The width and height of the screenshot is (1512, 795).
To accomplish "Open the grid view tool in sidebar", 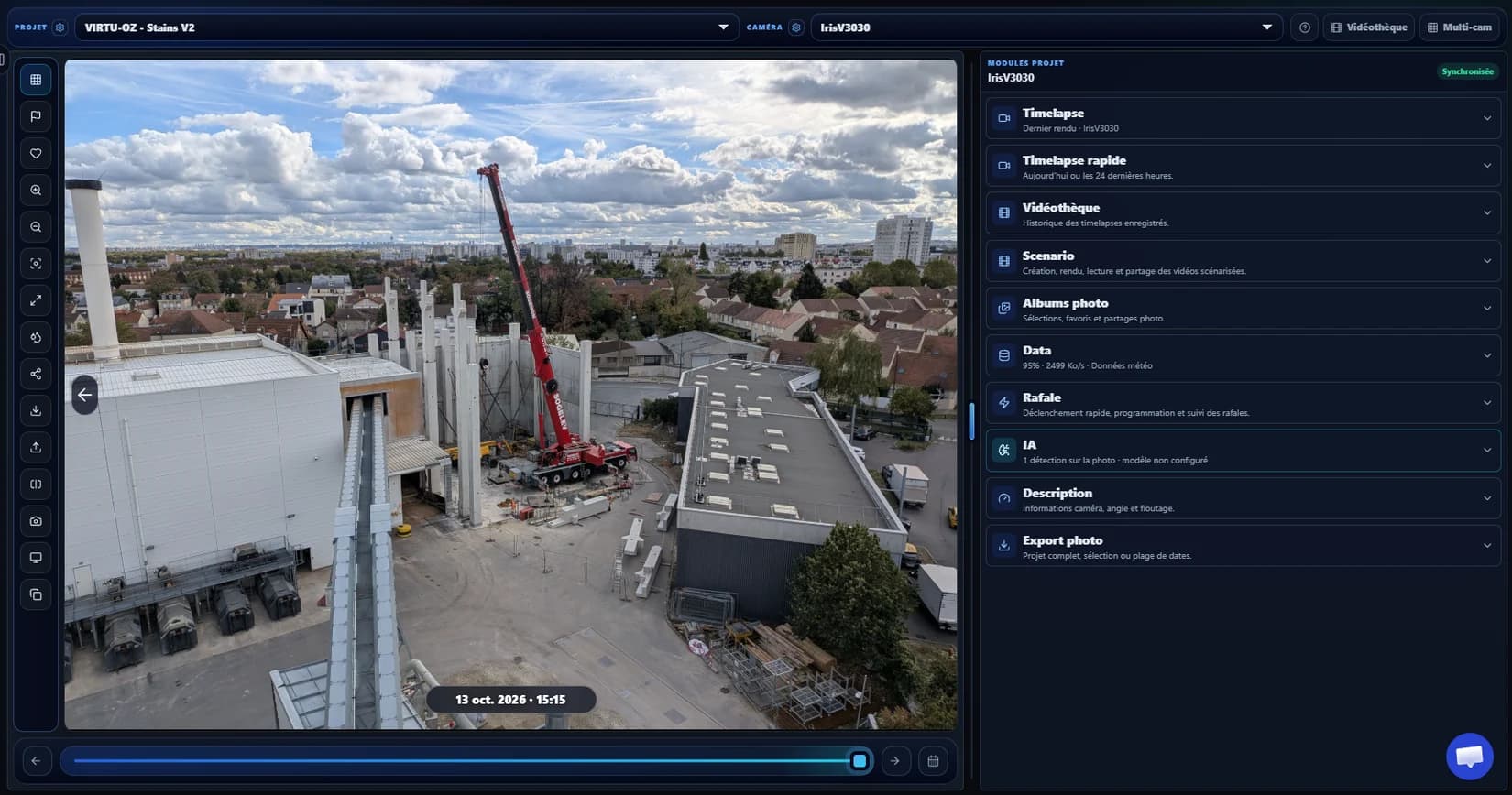I will tap(36, 80).
